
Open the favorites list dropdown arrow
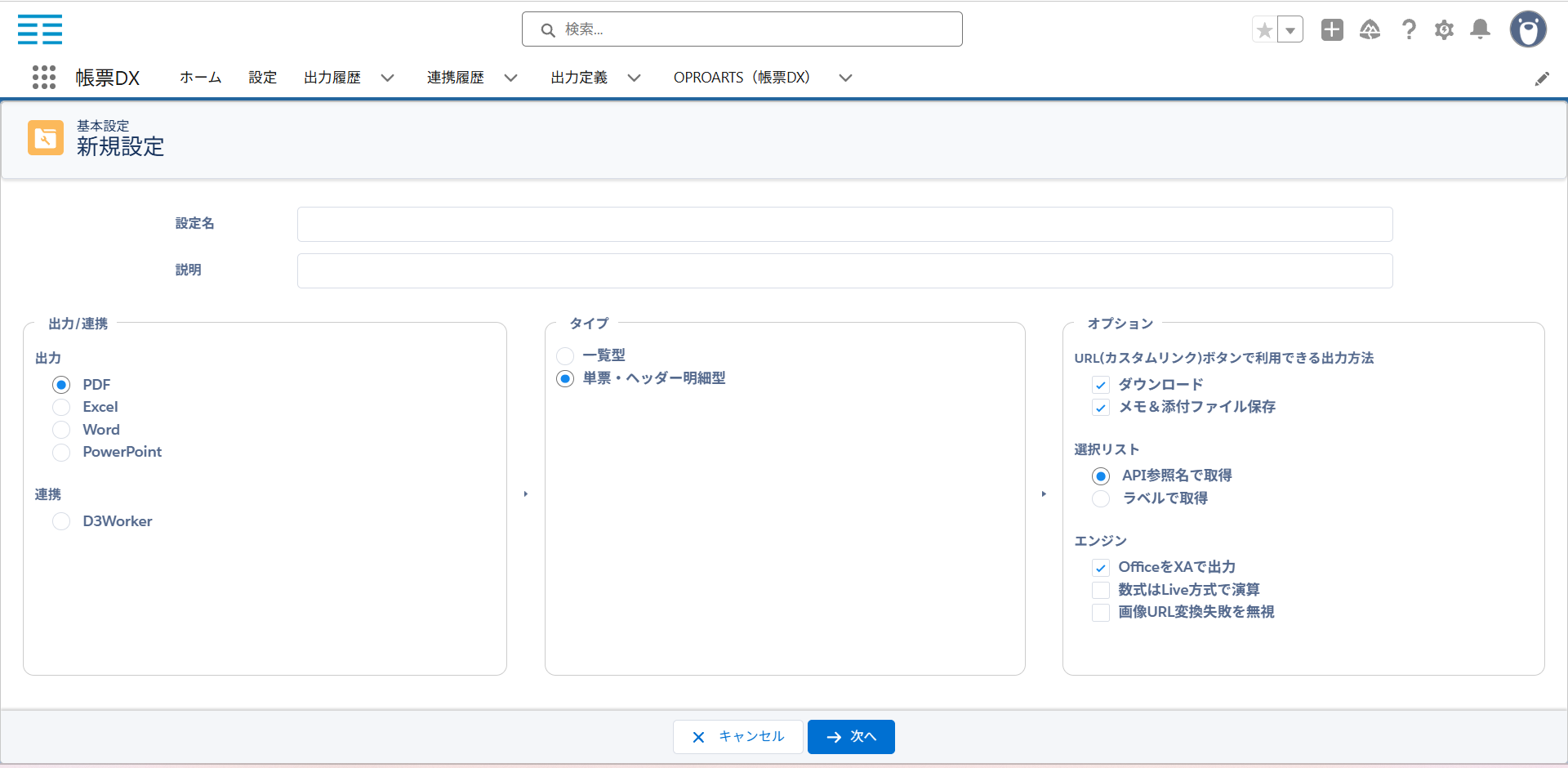coord(1290,30)
